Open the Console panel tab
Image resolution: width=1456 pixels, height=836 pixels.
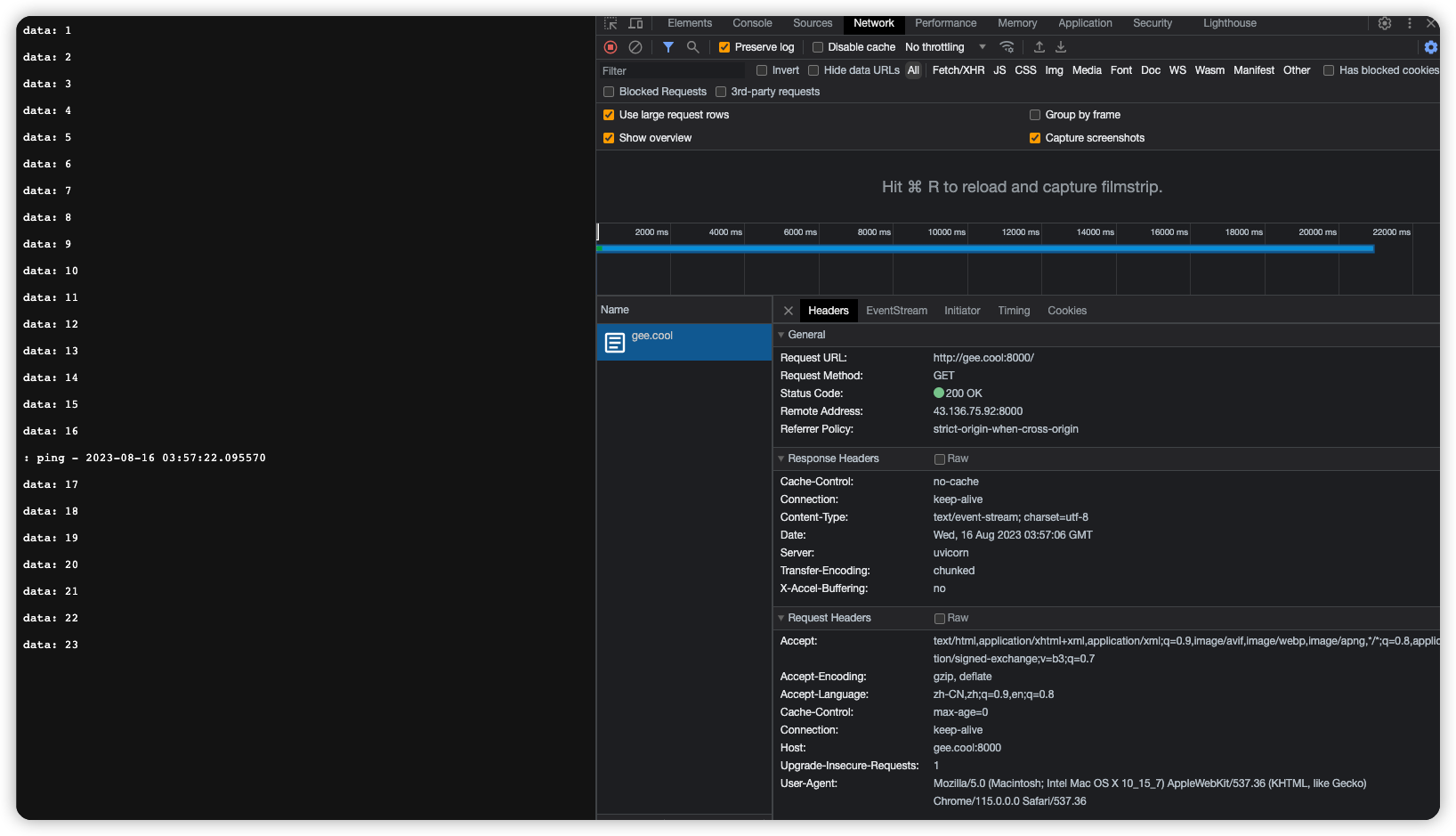tap(752, 23)
